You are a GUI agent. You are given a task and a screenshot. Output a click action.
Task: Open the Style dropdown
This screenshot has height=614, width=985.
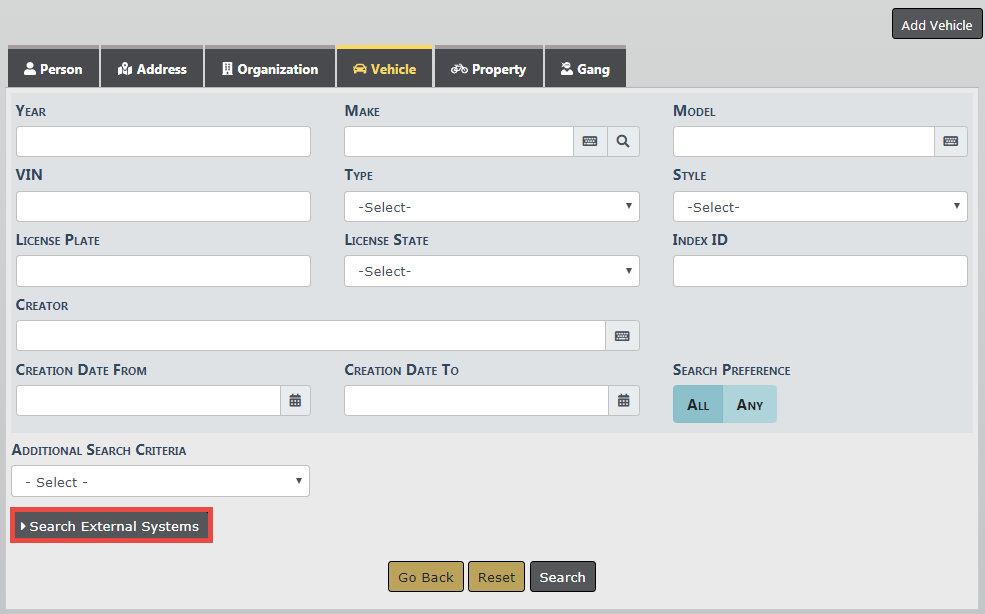tap(819, 207)
